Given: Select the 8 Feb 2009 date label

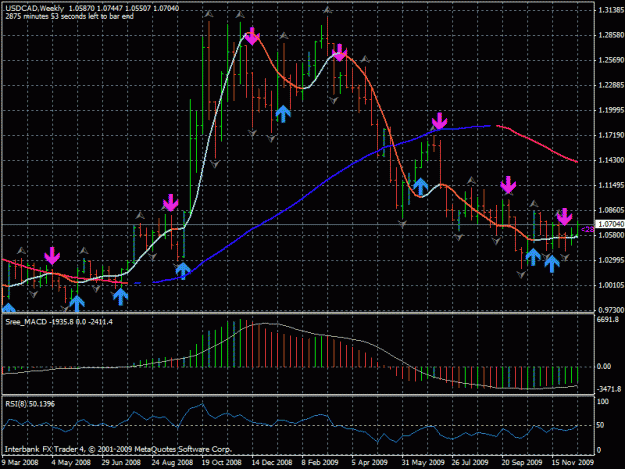Looking at the screenshot, I should [x=320, y=463].
